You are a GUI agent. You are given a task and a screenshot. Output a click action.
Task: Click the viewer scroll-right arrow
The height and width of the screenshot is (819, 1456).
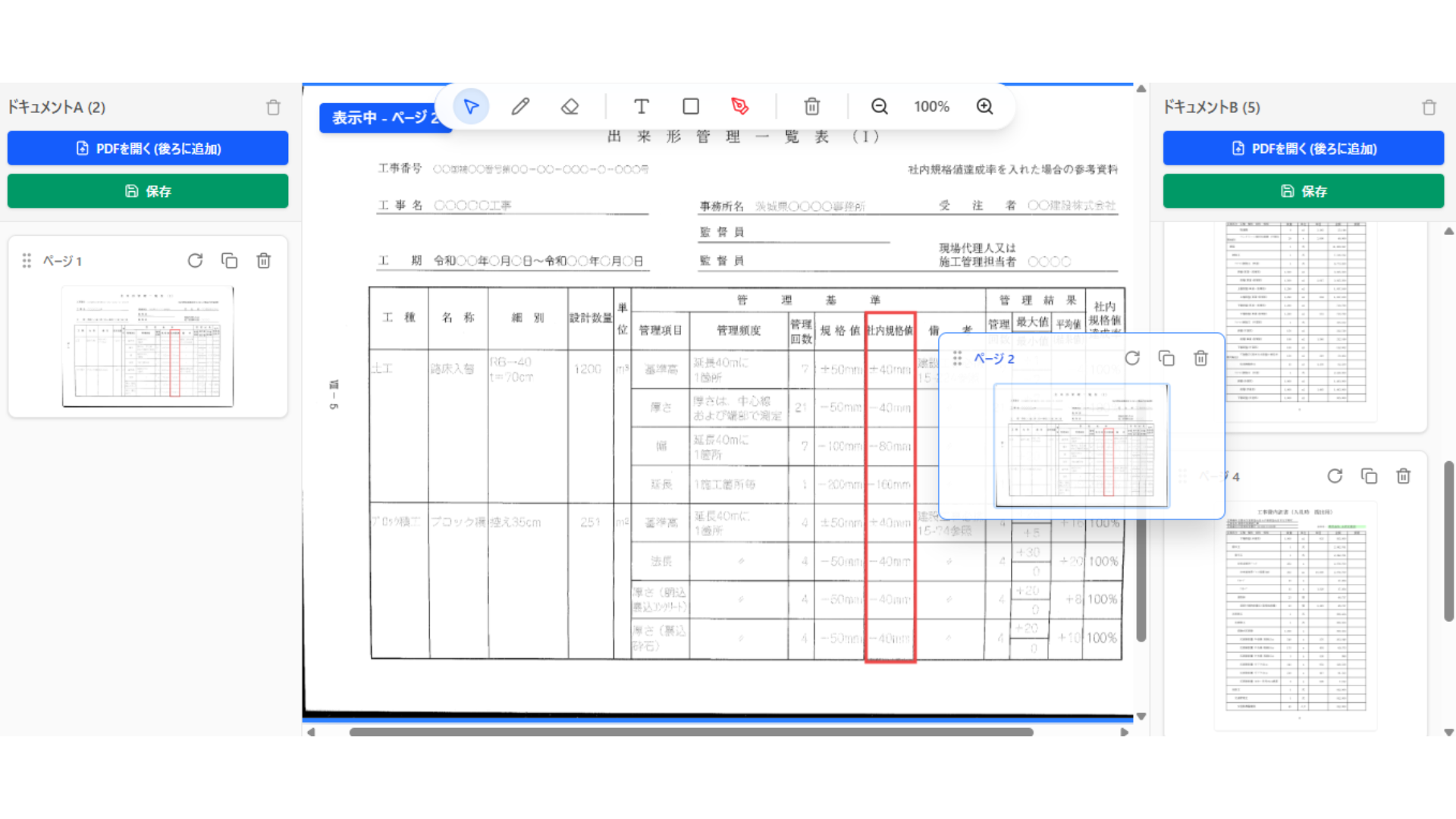click(1125, 732)
